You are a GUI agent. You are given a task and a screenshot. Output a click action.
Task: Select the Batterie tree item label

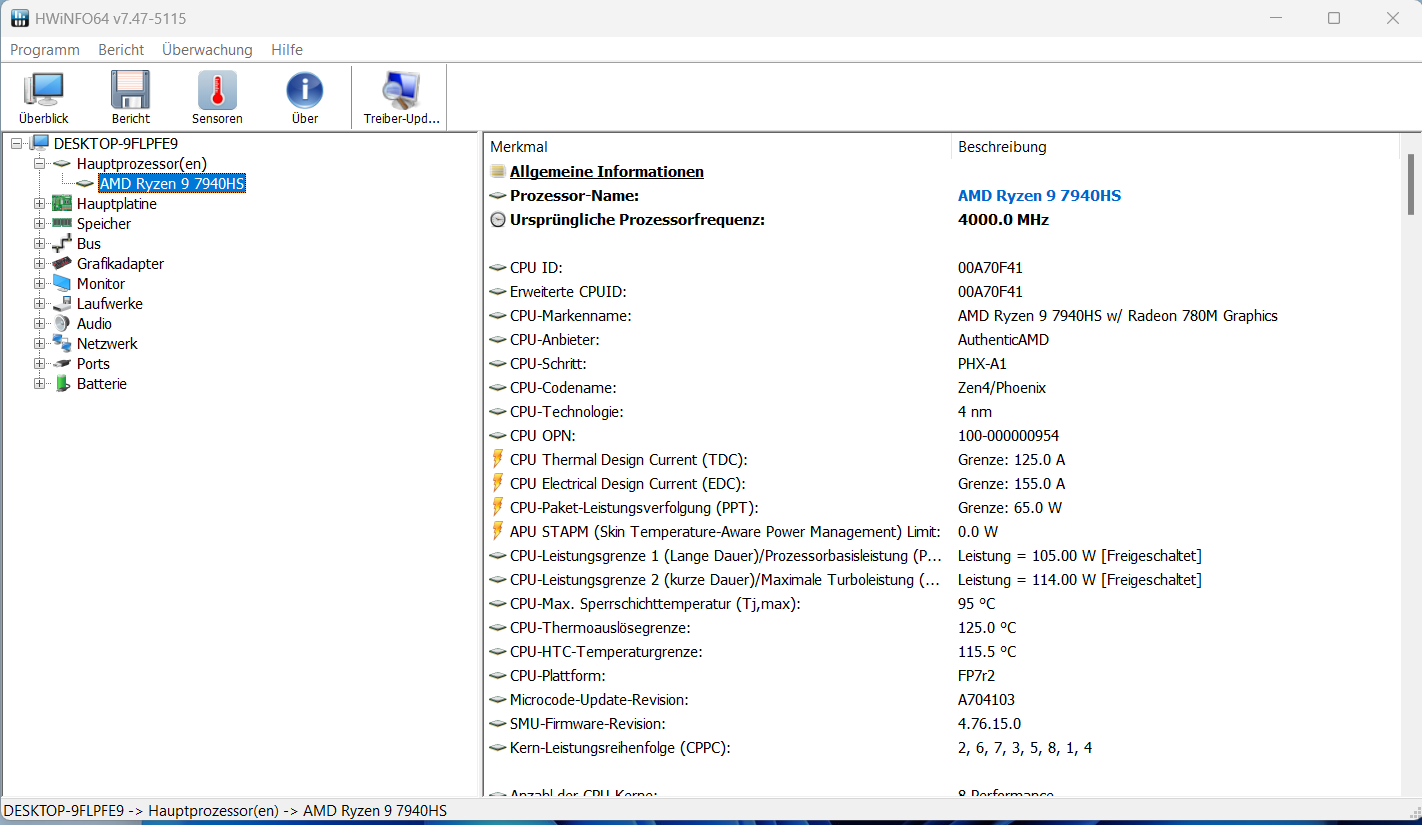pos(102,383)
